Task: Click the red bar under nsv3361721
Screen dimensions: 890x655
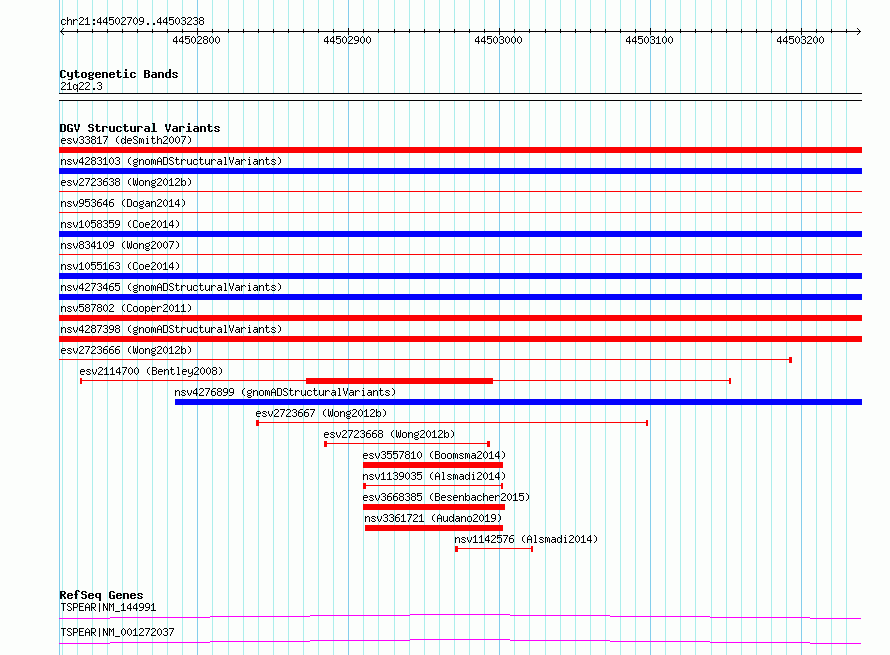Action: click(434, 528)
